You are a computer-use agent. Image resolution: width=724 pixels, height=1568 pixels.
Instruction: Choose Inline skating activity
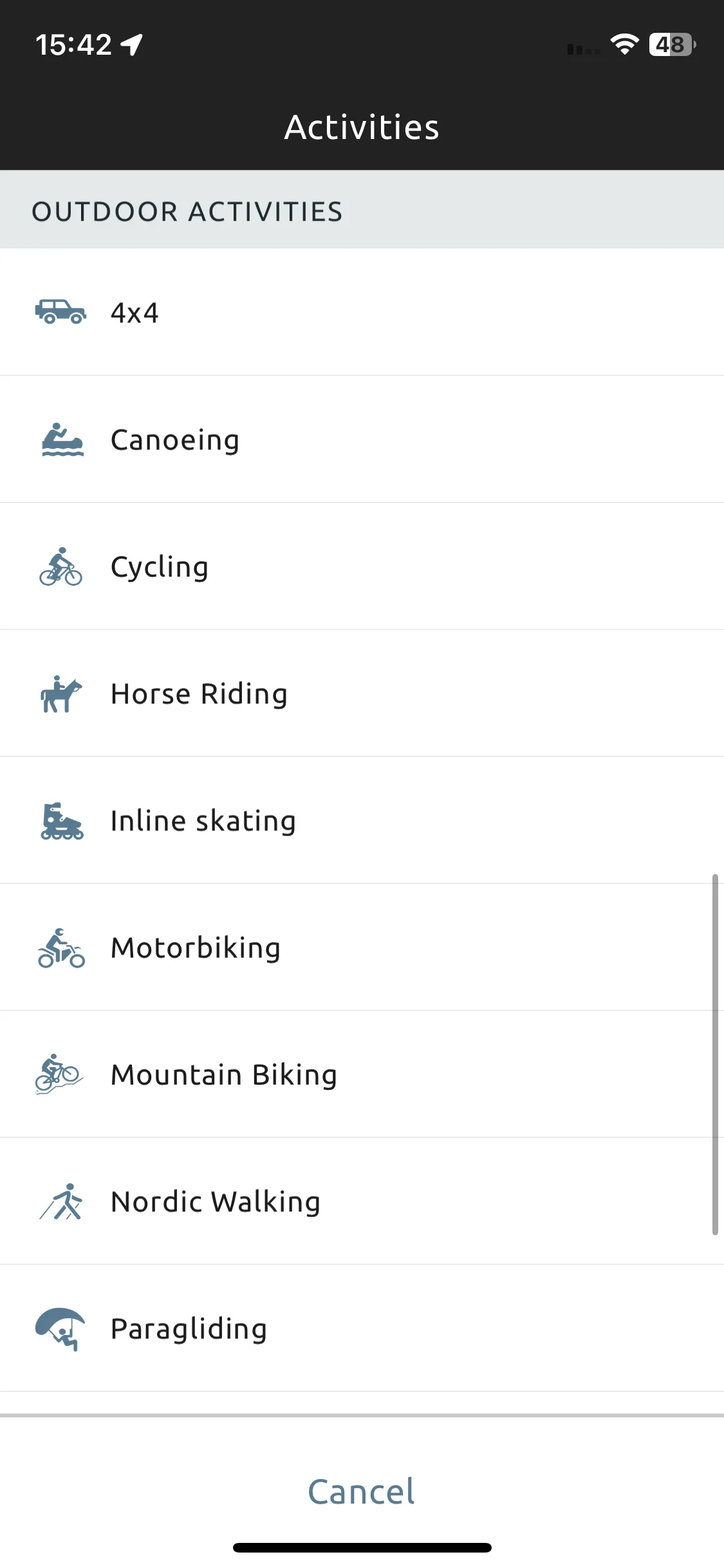pos(362,821)
